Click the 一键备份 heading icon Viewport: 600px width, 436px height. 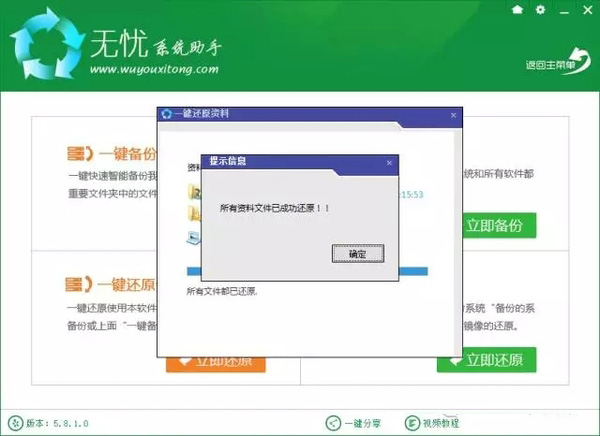click(x=80, y=153)
